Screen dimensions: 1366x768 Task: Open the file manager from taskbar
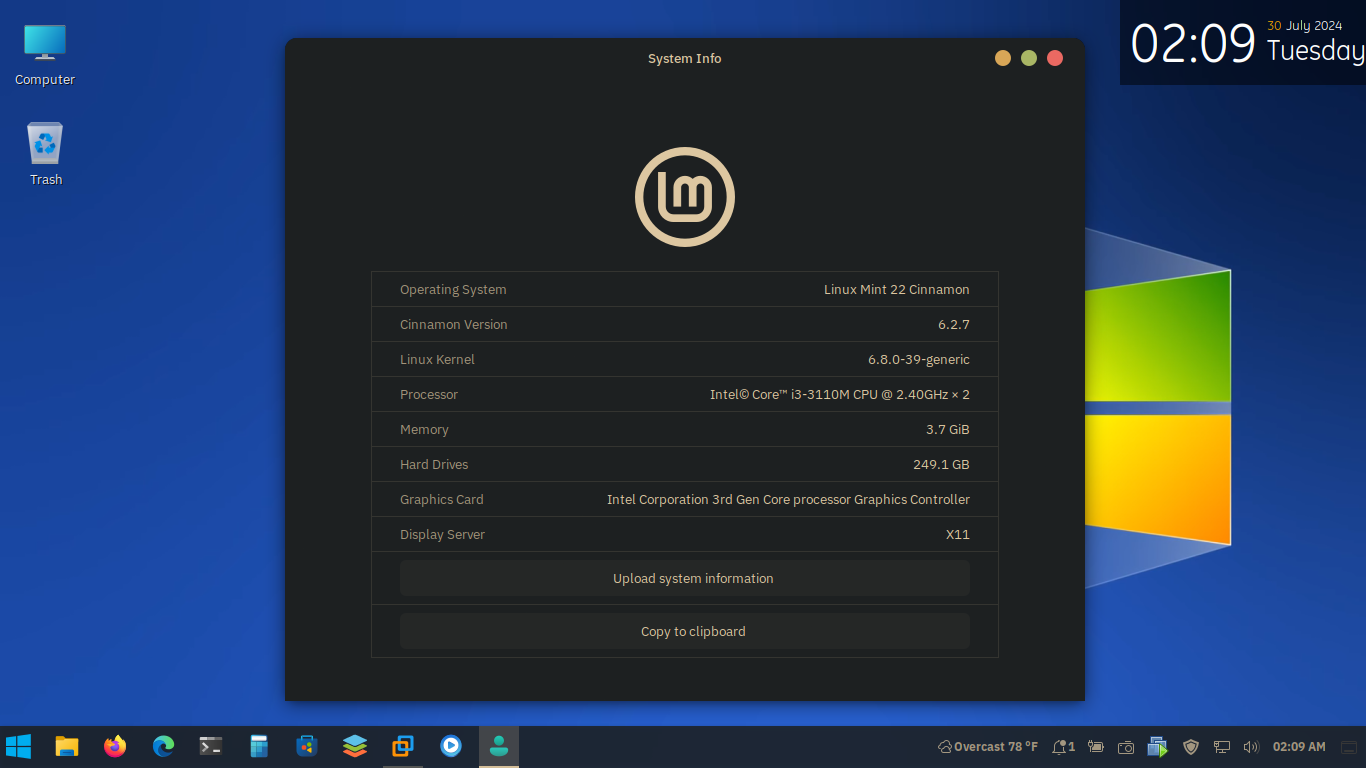pyautogui.click(x=67, y=746)
